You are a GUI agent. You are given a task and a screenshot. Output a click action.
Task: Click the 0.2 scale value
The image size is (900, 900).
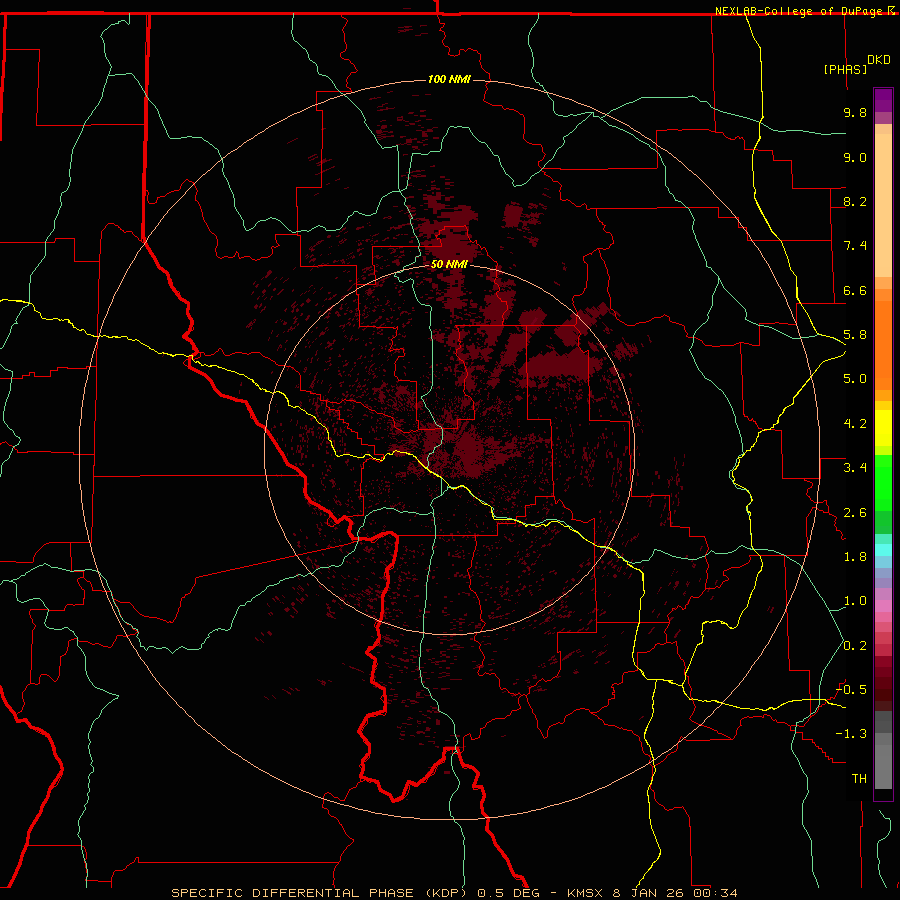(x=855, y=646)
